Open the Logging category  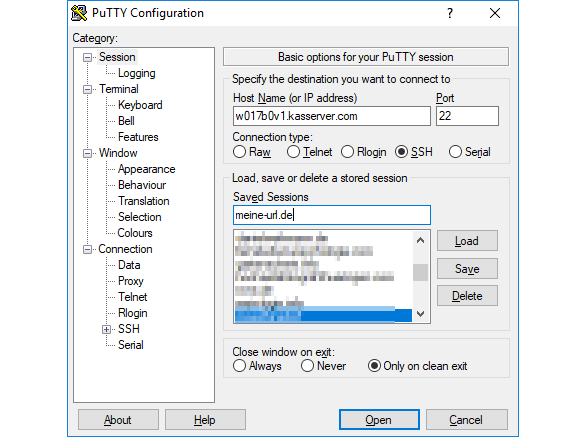[x=136, y=73]
